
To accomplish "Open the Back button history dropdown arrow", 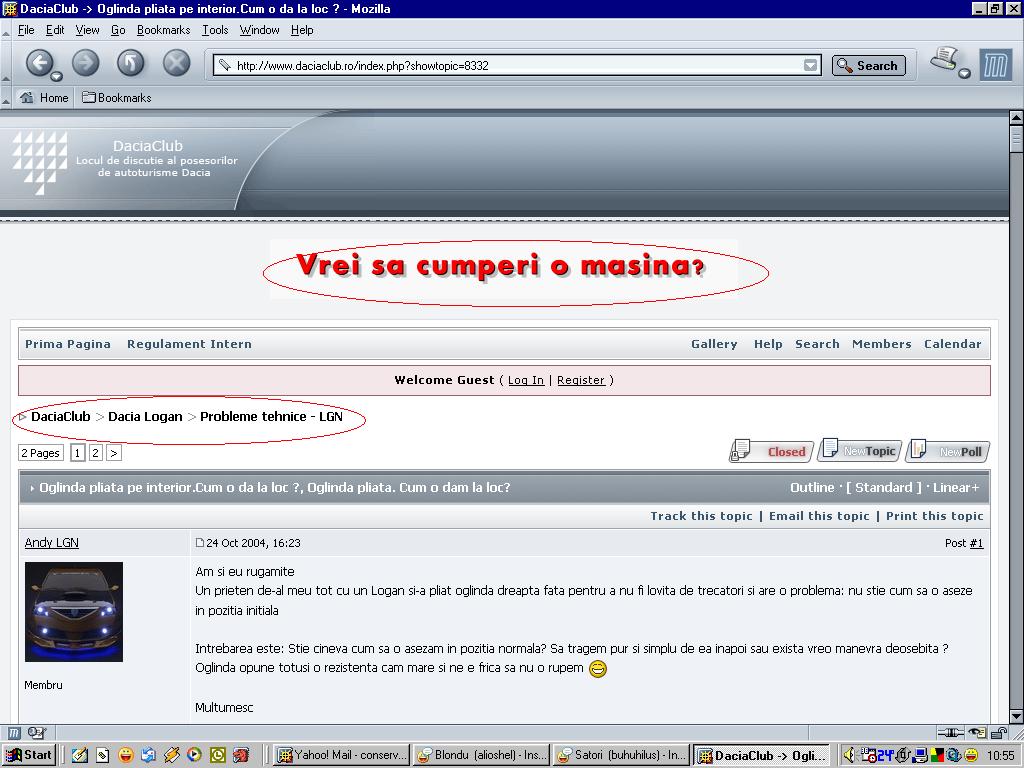I will [56, 76].
